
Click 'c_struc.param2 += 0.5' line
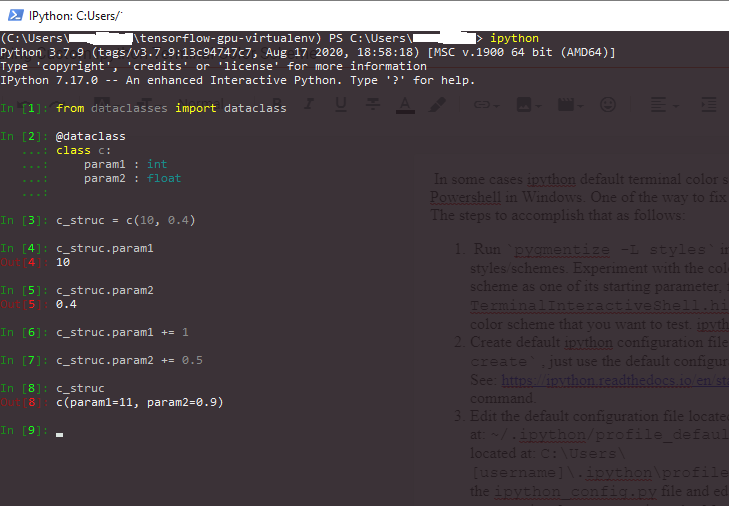[x=129, y=360]
